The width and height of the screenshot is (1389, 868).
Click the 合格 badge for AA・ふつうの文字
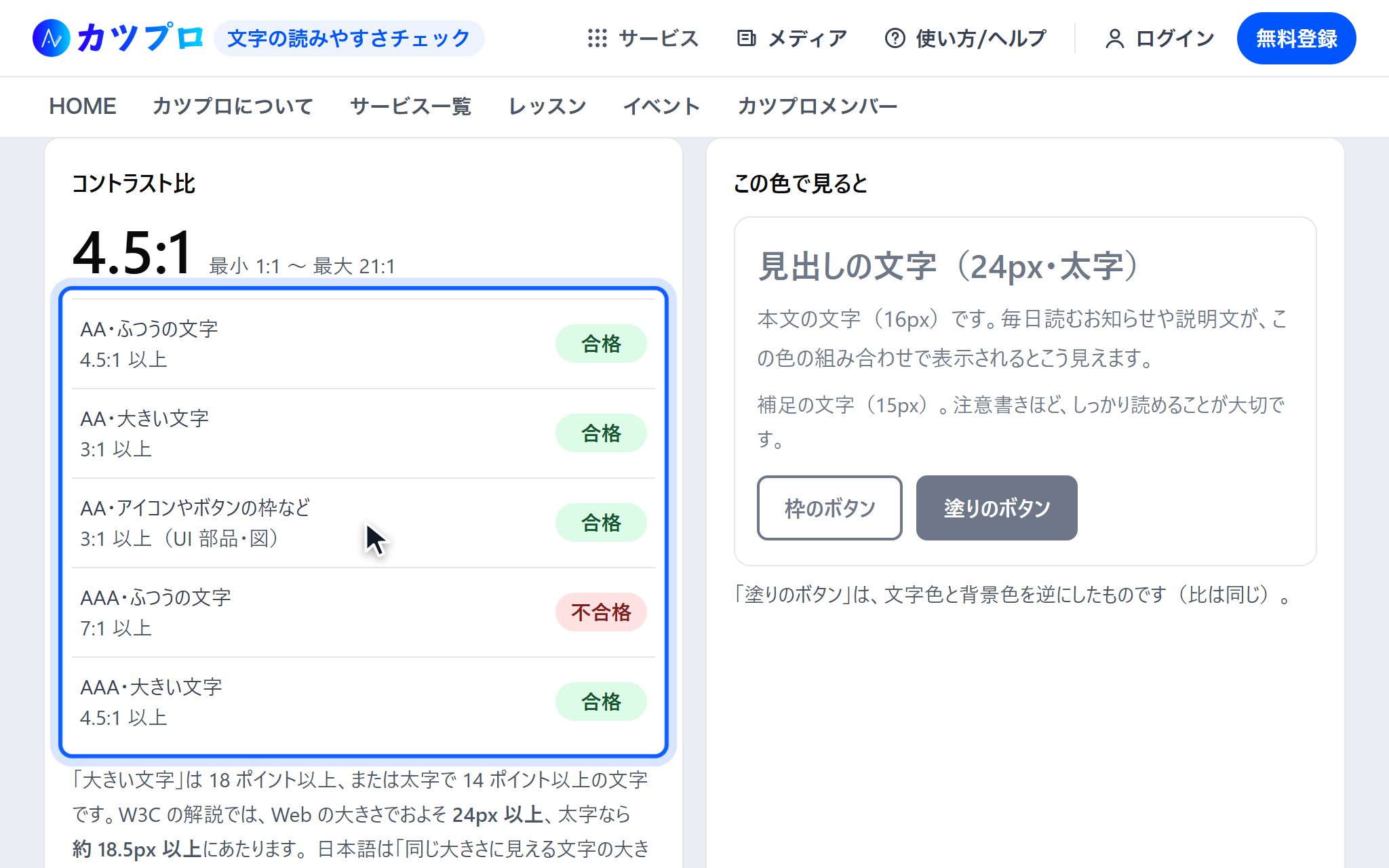pos(601,344)
